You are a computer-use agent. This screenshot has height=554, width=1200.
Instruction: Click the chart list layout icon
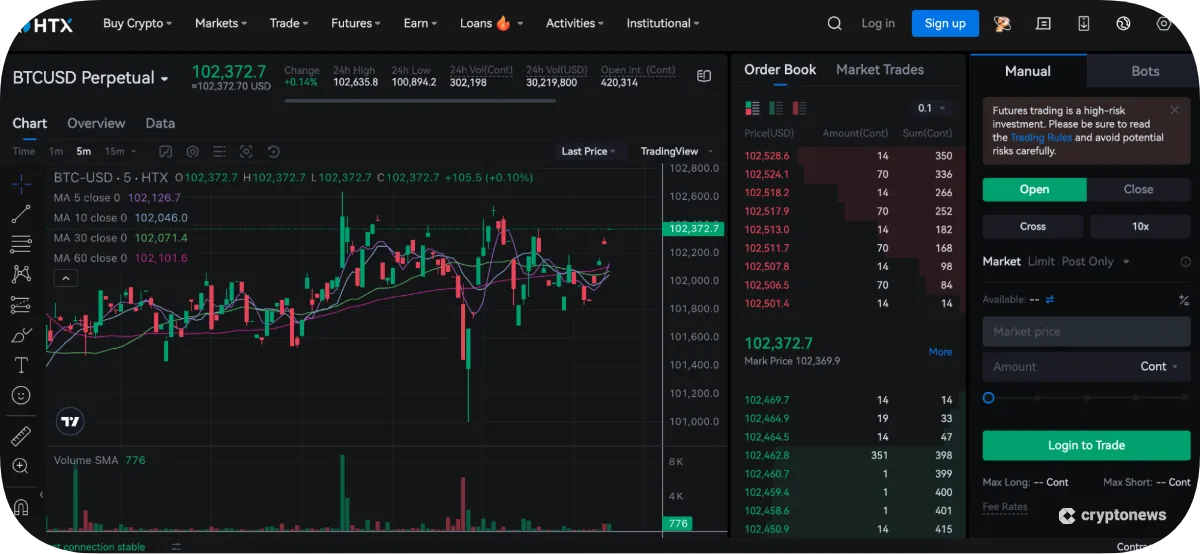[x=220, y=151]
